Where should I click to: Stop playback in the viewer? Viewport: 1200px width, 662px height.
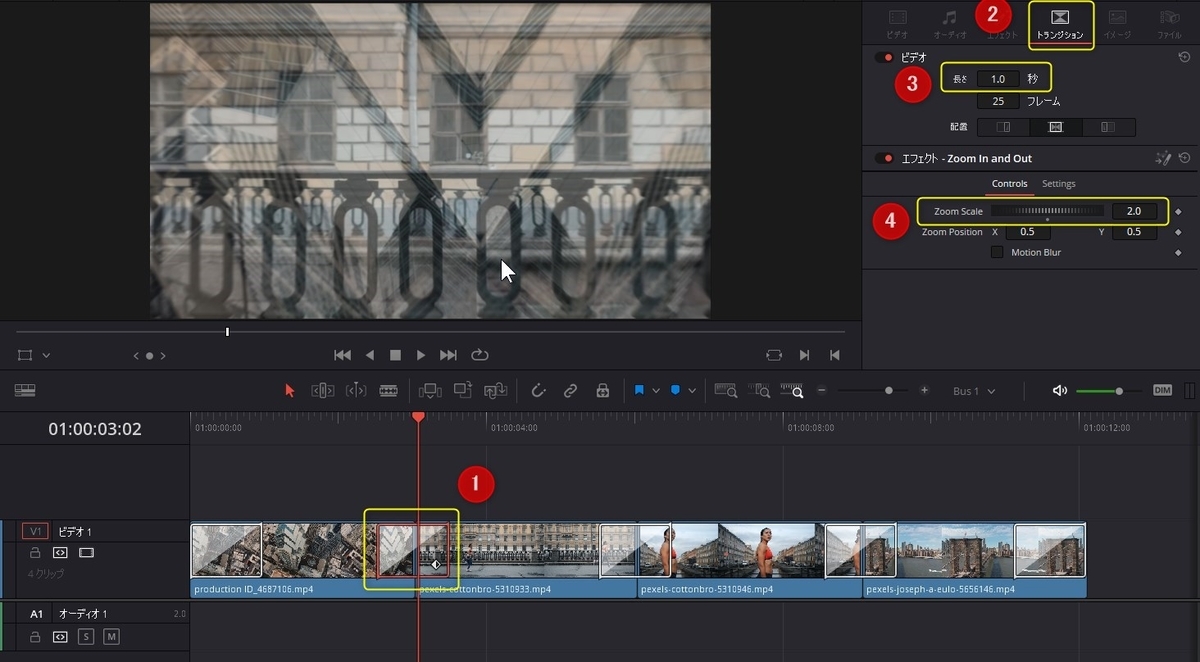click(395, 355)
